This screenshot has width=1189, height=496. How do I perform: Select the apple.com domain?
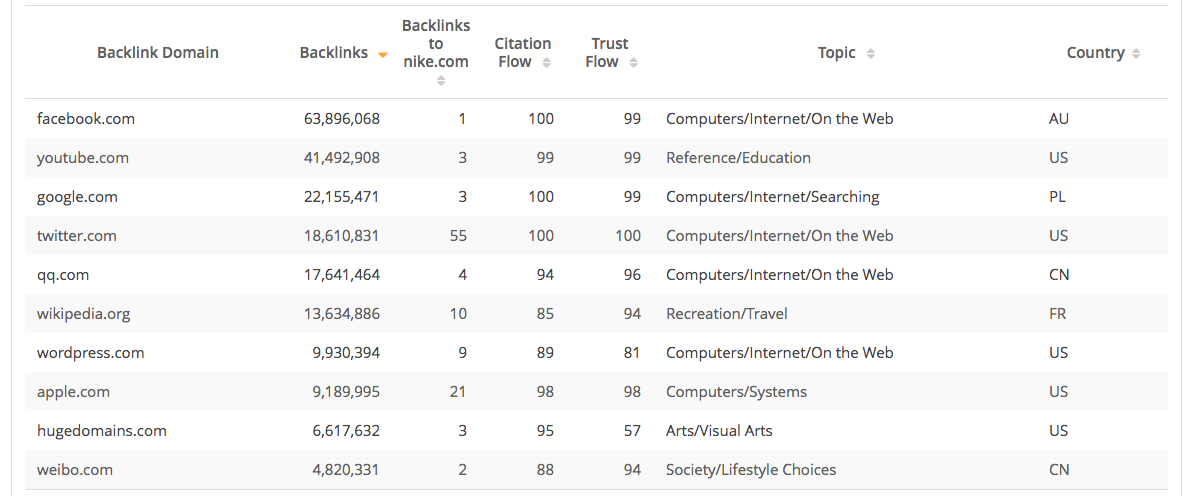pyautogui.click(x=73, y=391)
